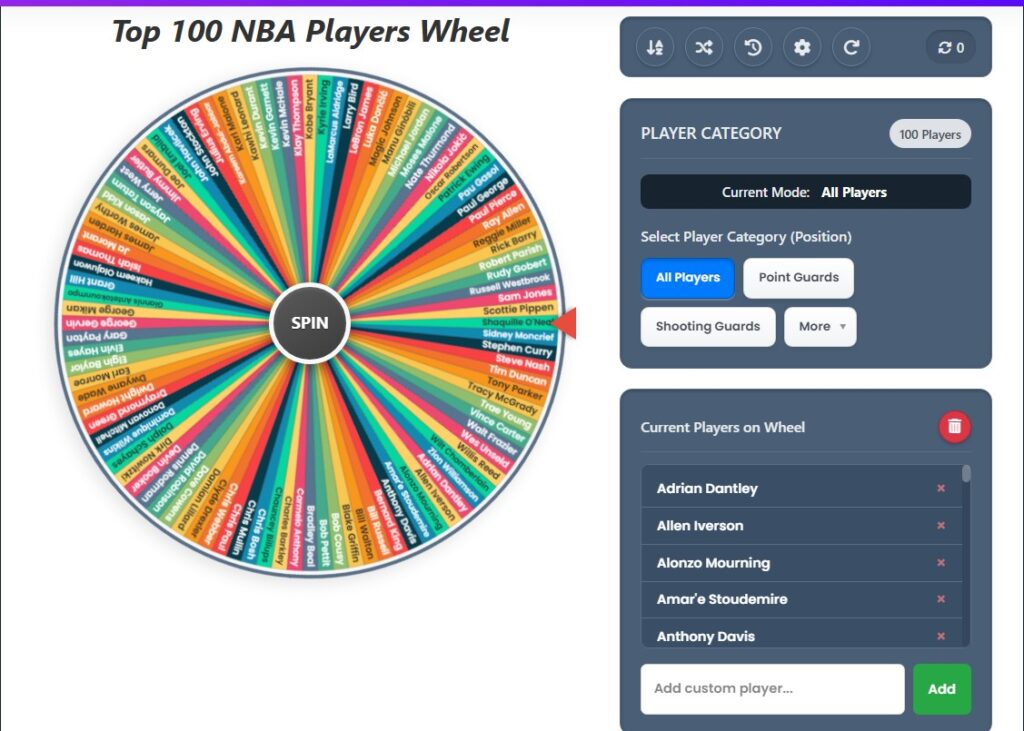Remove Anthony Davis via its x icon

point(940,636)
